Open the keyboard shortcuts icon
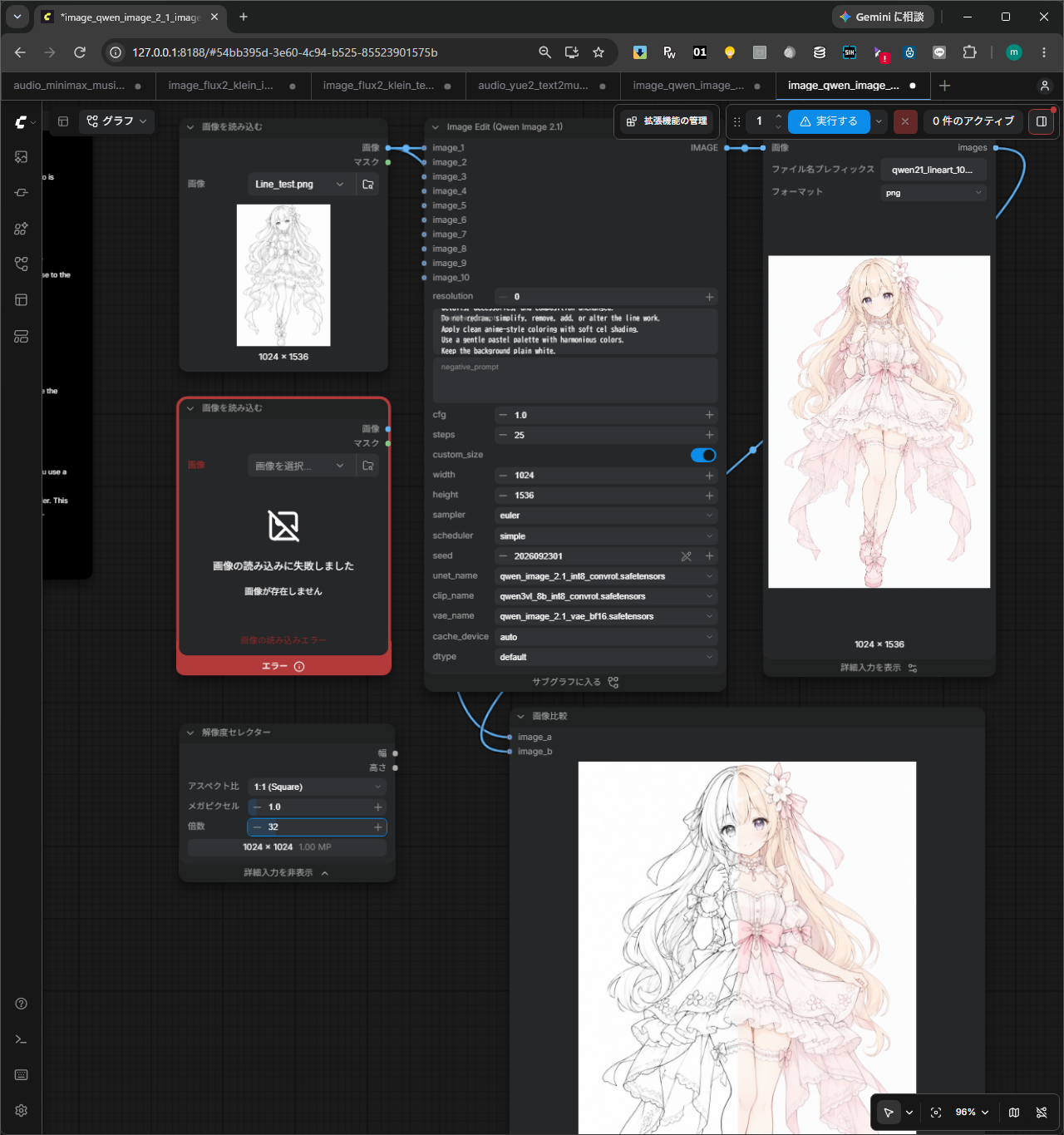Viewport: 1064px width, 1135px height. pyautogui.click(x=22, y=1075)
